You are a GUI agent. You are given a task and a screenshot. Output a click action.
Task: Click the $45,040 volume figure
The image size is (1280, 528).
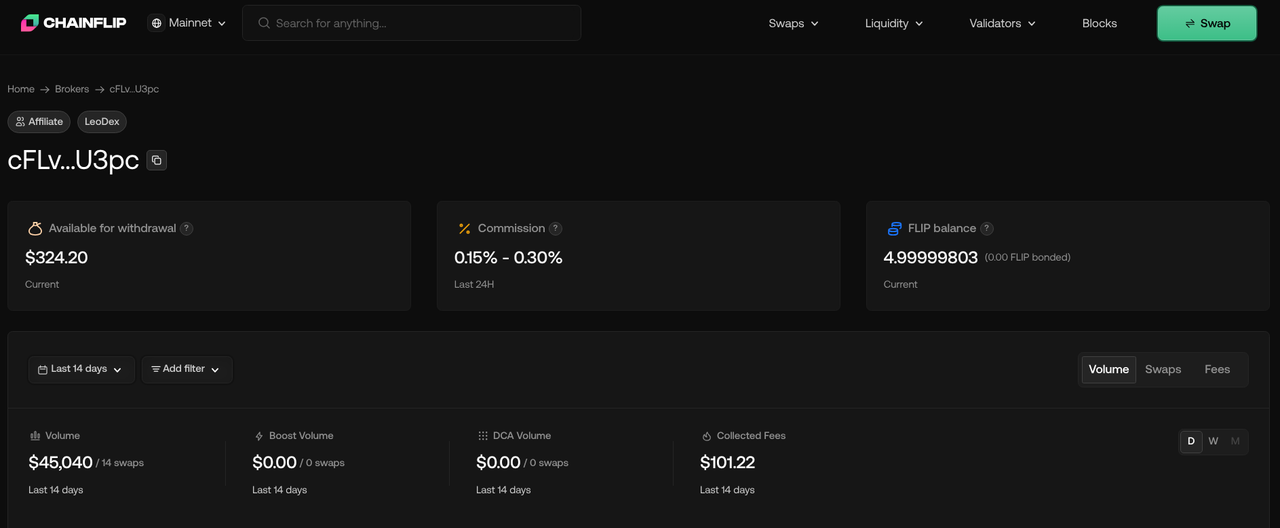point(60,463)
